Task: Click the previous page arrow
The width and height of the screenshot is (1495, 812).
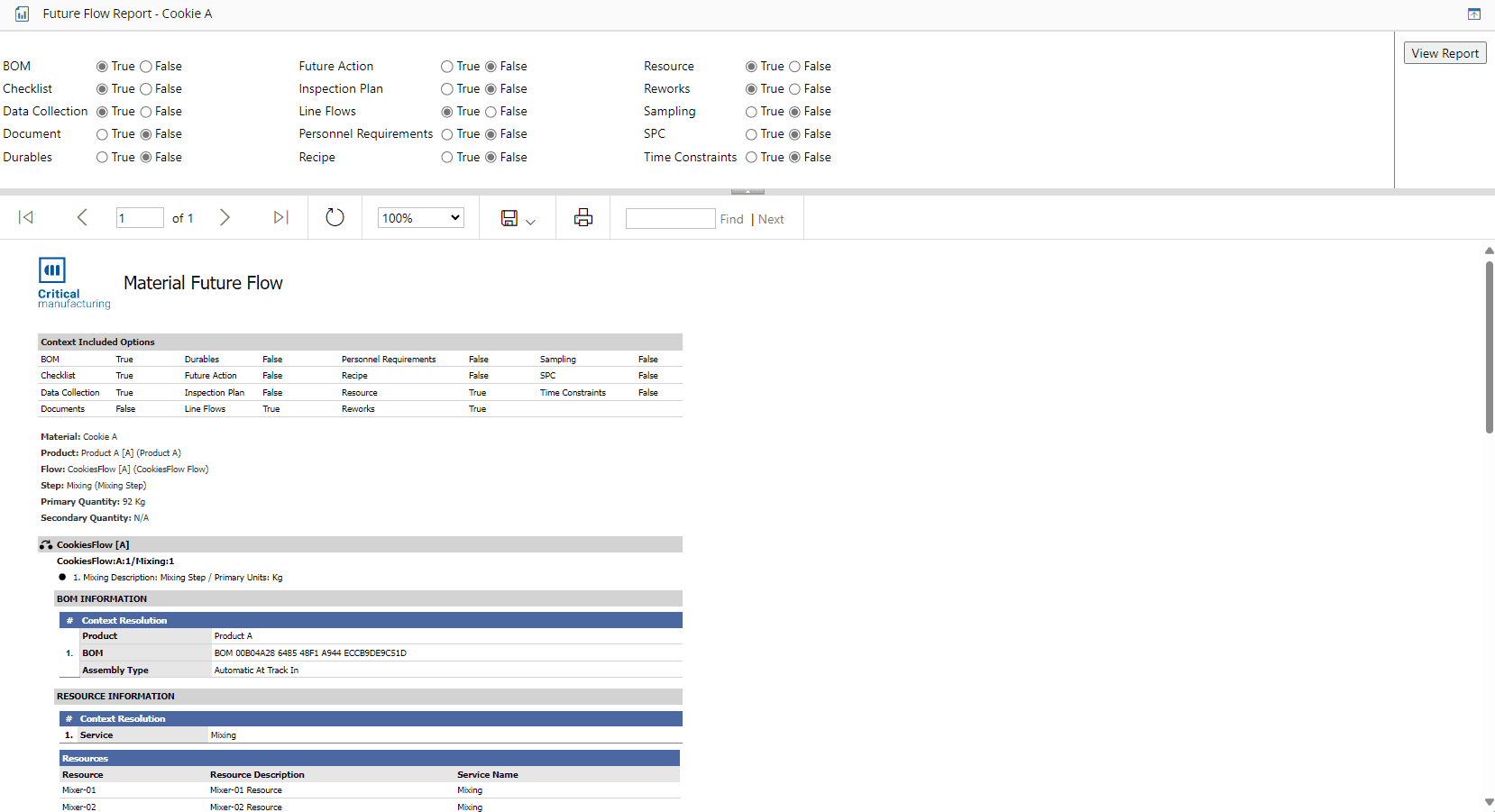Action: (x=82, y=217)
